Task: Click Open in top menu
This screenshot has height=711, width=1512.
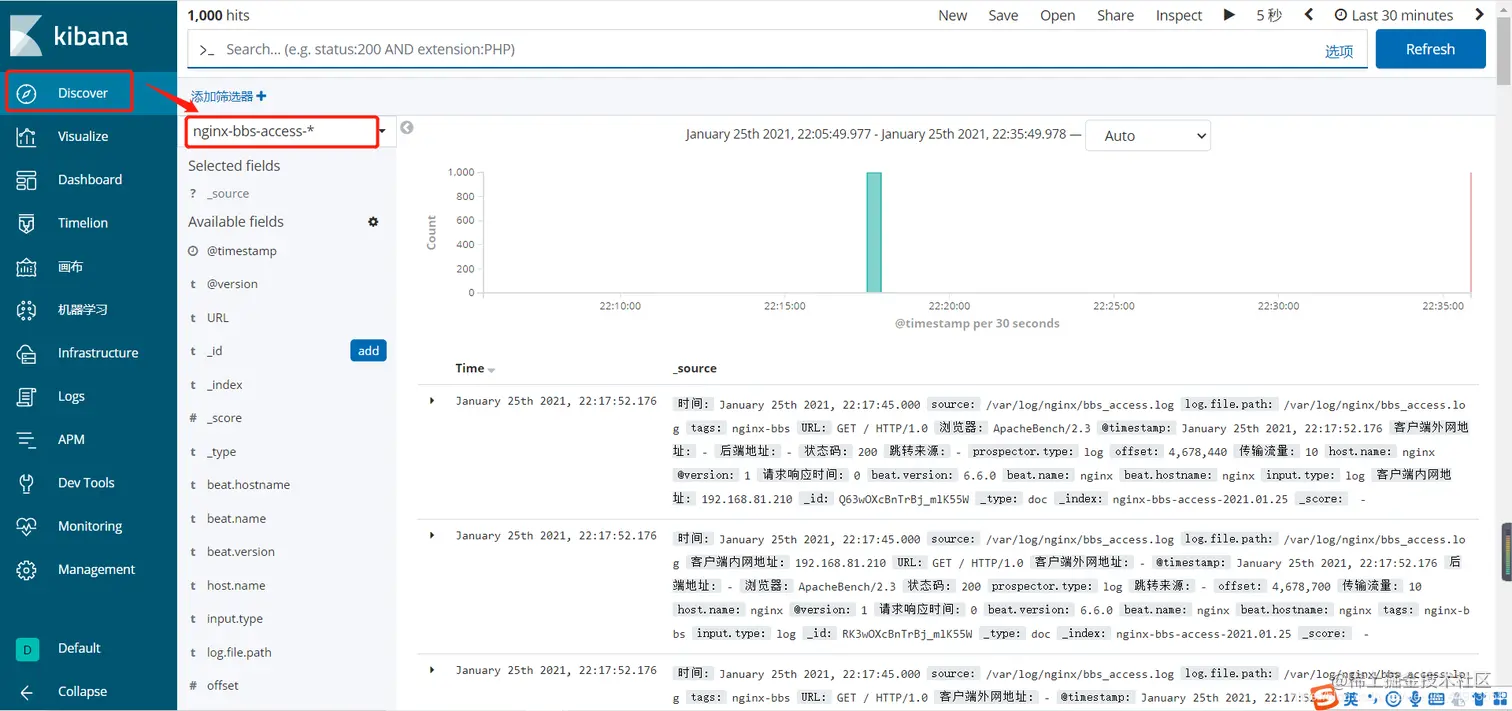Action: pos(1057,15)
